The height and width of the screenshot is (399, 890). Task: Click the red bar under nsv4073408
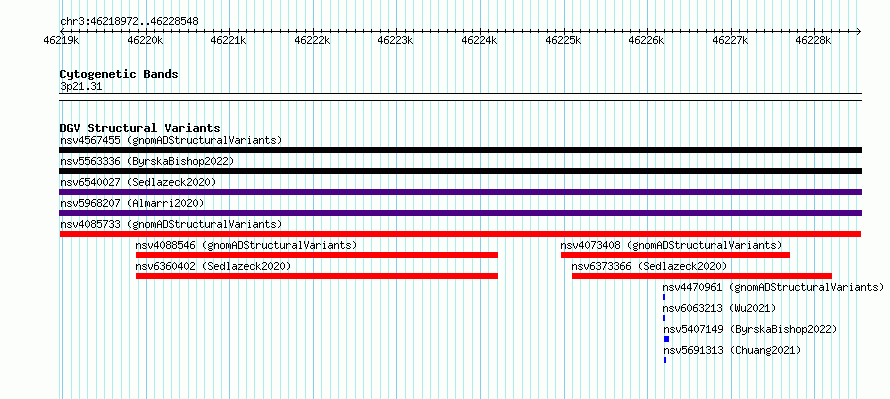click(x=675, y=255)
